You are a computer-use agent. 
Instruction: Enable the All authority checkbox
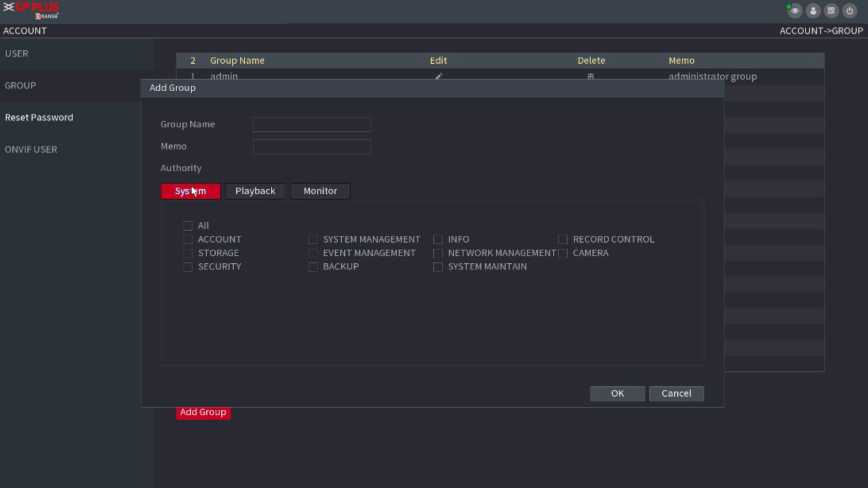pyautogui.click(x=188, y=226)
